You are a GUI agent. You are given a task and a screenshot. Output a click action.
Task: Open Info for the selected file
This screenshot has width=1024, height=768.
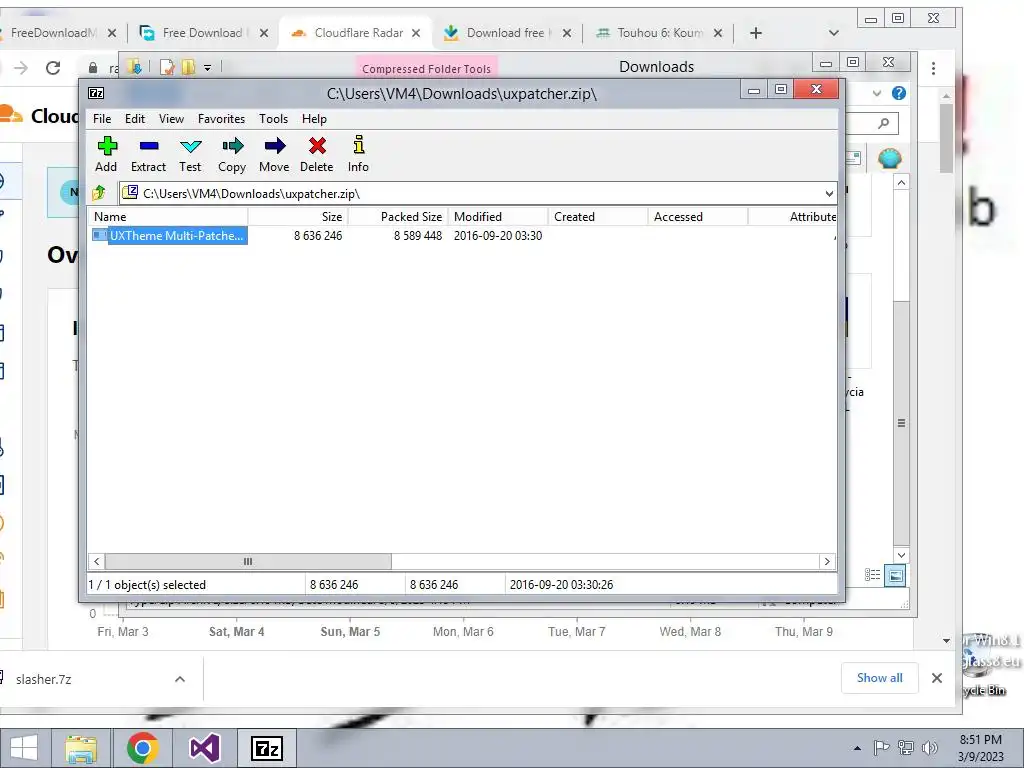click(358, 154)
